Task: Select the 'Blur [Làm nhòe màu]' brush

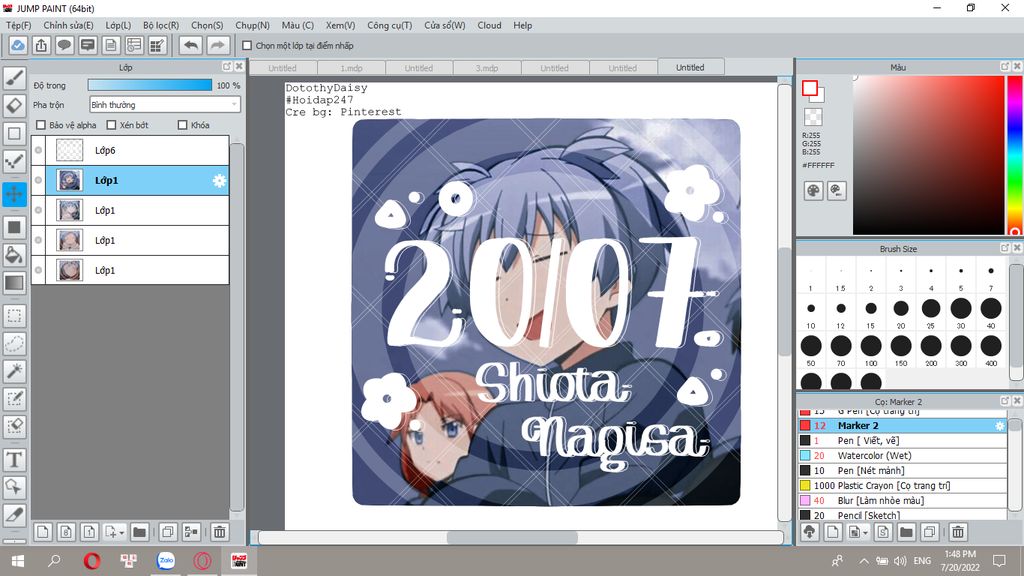Action: point(903,501)
